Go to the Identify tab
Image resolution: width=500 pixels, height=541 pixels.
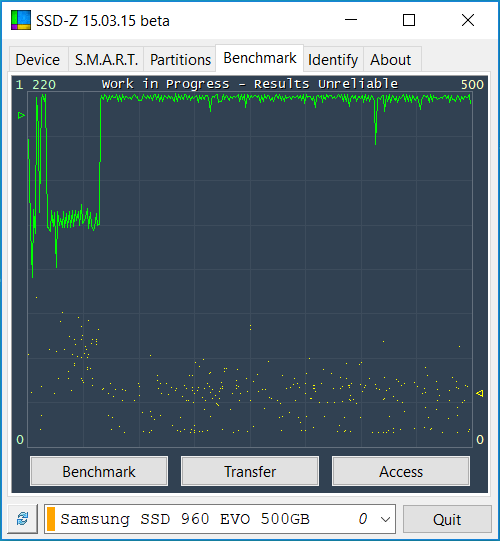click(x=333, y=59)
